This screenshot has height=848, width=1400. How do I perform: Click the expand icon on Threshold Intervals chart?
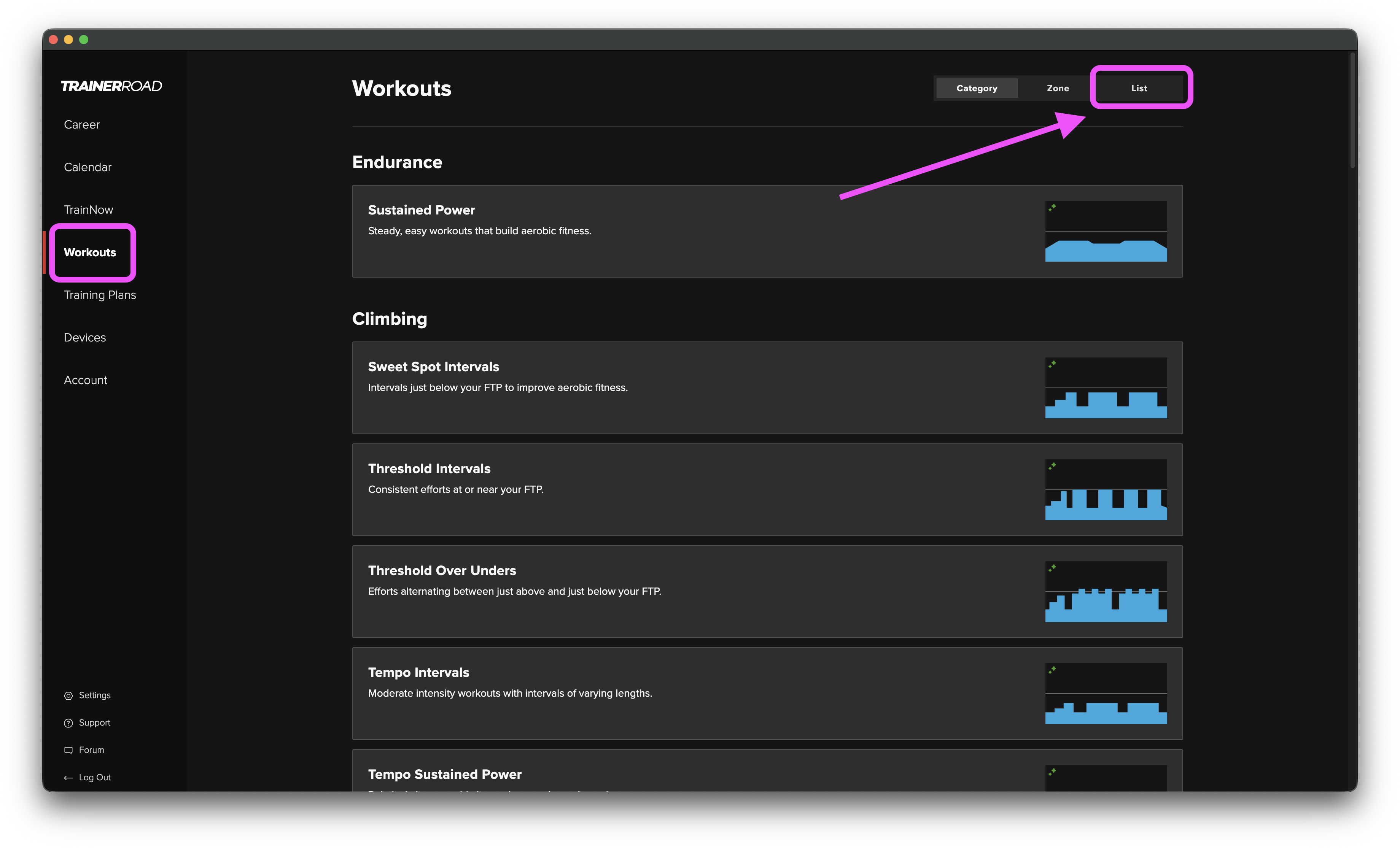(x=1052, y=466)
